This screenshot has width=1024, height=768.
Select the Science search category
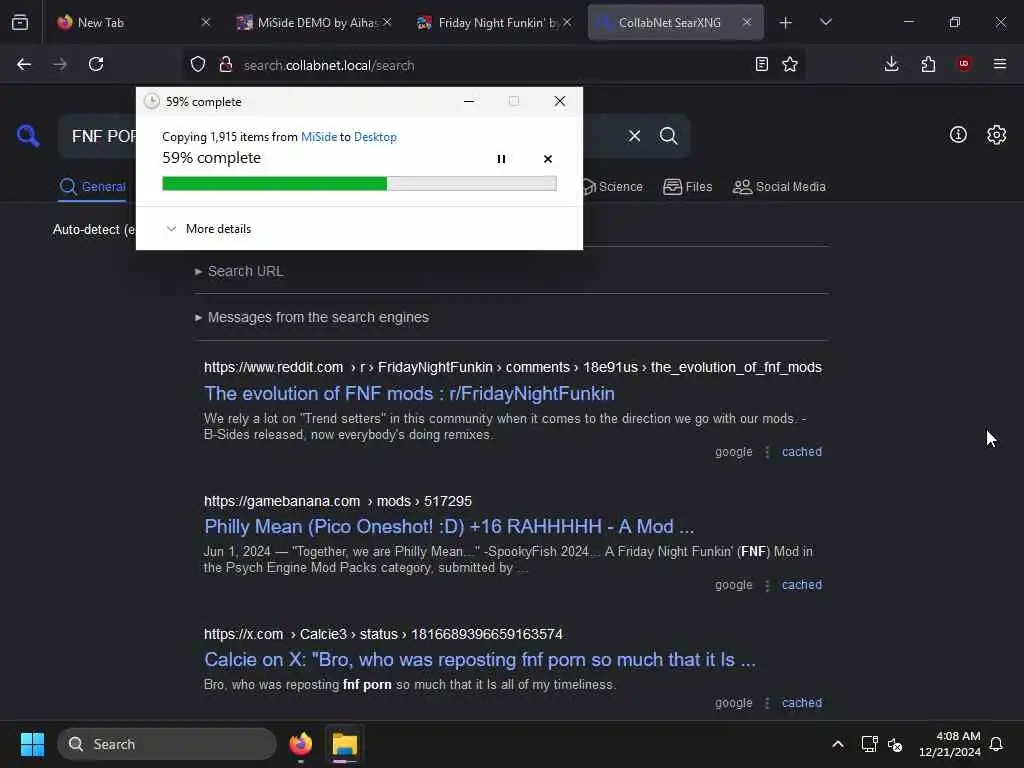click(x=612, y=187)
